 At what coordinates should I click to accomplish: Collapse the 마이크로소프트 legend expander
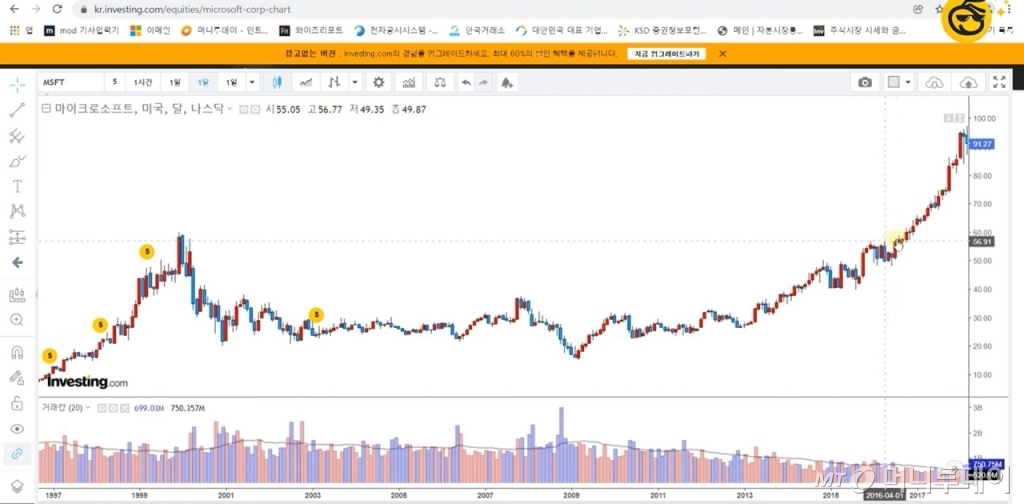(45, 109)
